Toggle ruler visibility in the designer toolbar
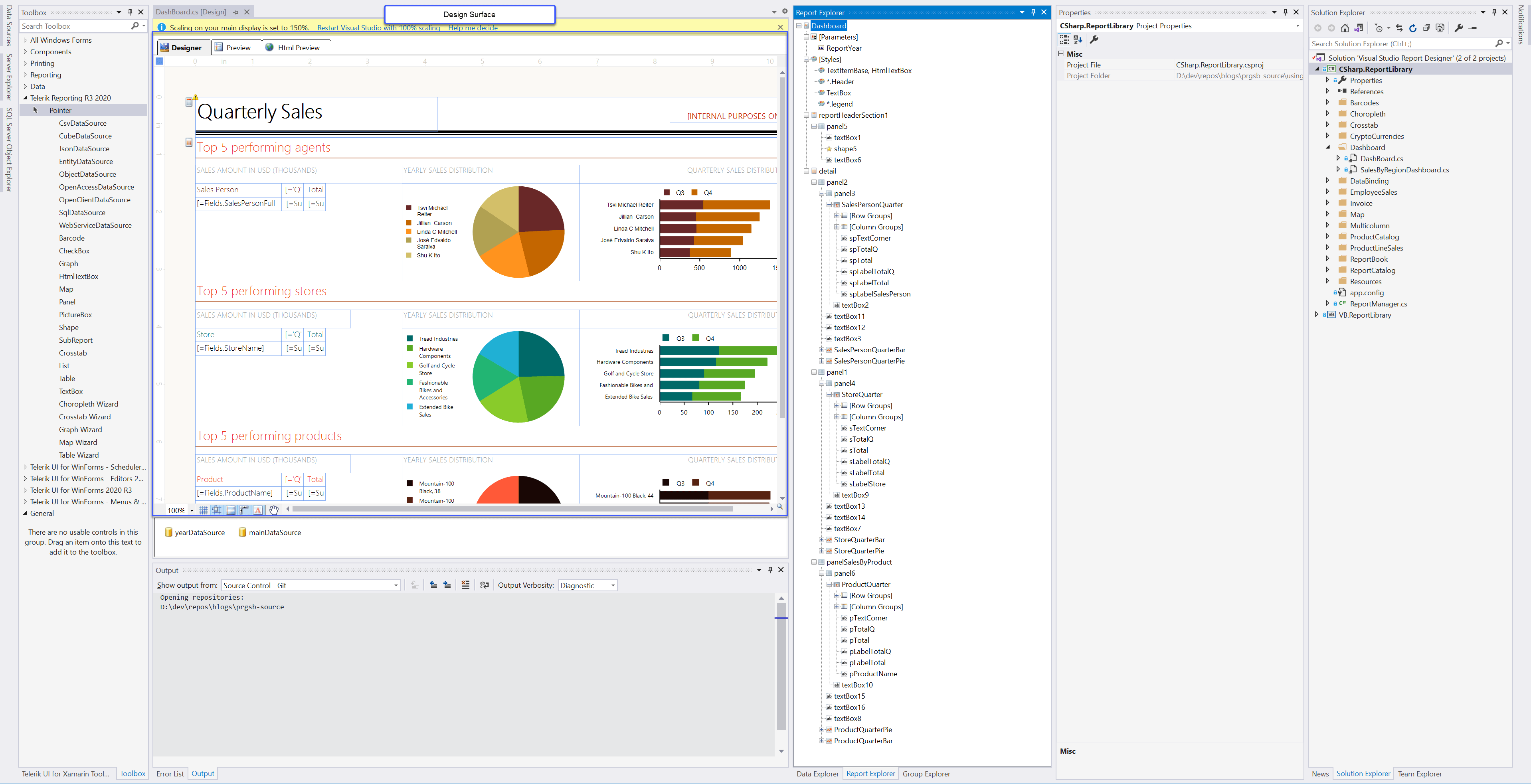Screen dimensions: 1531x784 244,510
